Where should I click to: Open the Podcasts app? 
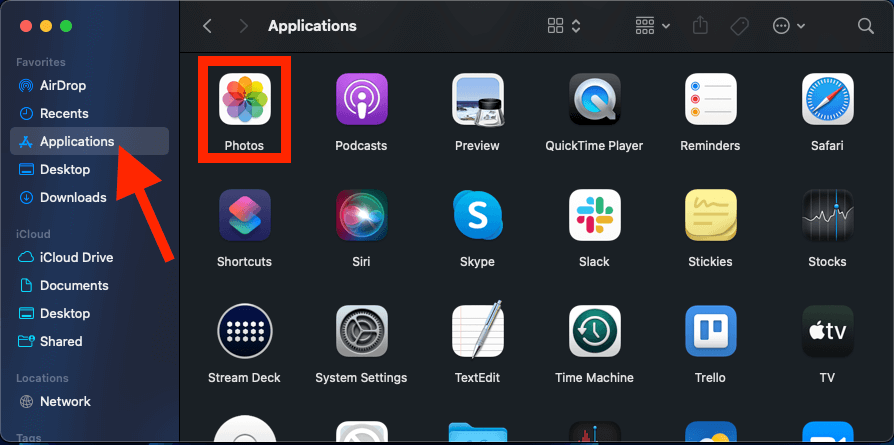pyautogui.click(x=361, y=99)
